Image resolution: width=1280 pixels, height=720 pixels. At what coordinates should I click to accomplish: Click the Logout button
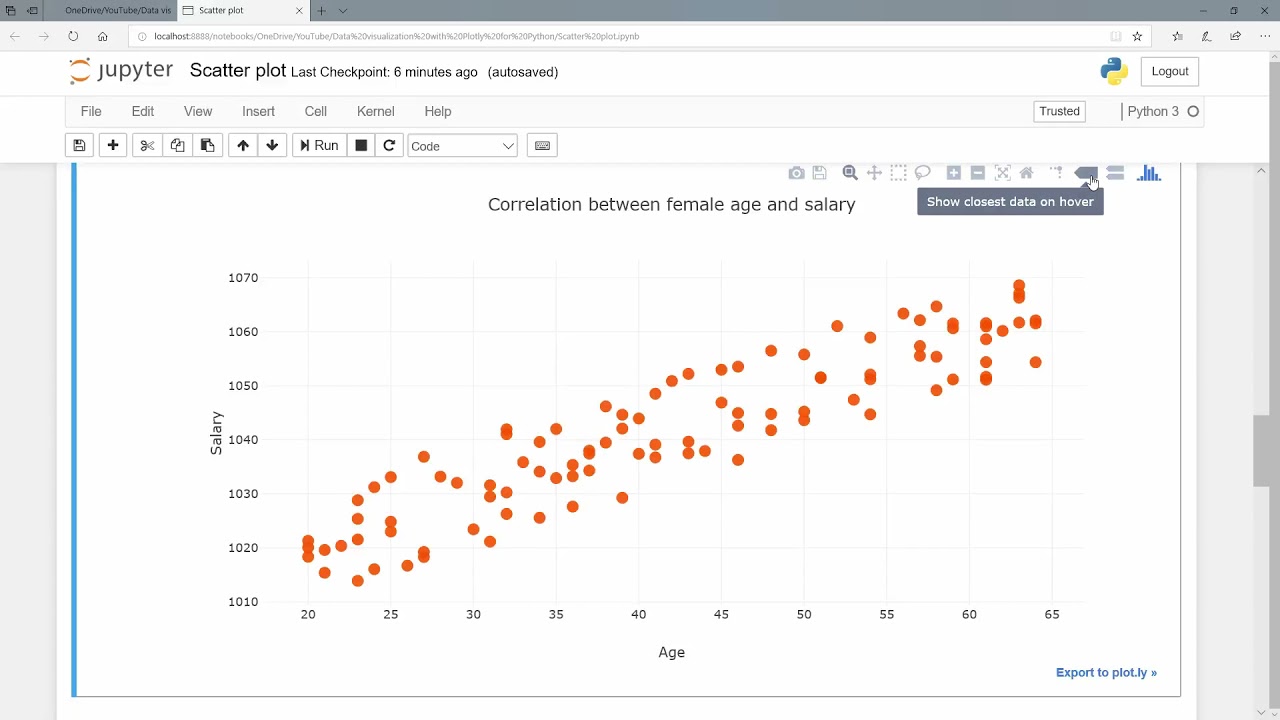tap(1170, 71)
